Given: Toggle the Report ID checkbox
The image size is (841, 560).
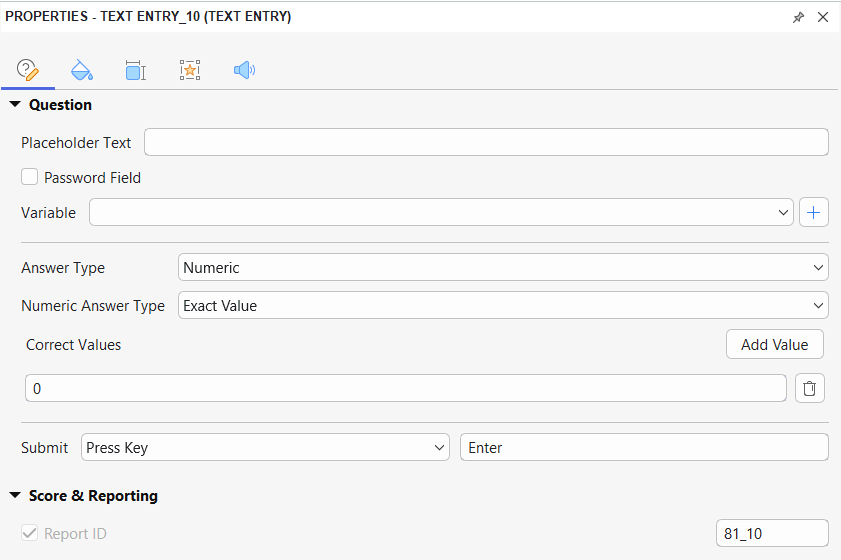Looking at the screenshot, I should coord(29,533).
